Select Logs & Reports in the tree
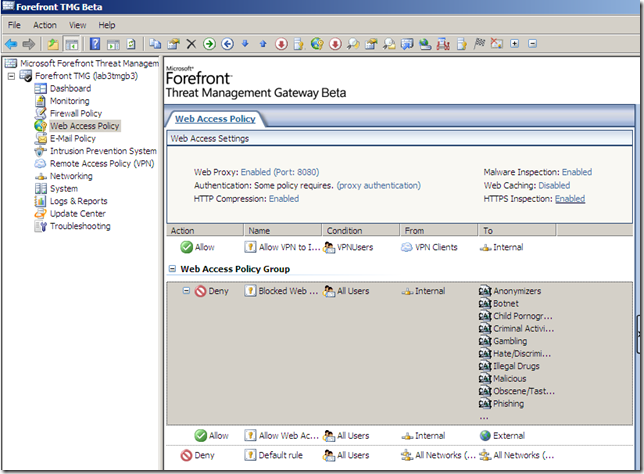The height and width of the screenshot is (474, 644). pyautogui.click(x=78, y=201)
